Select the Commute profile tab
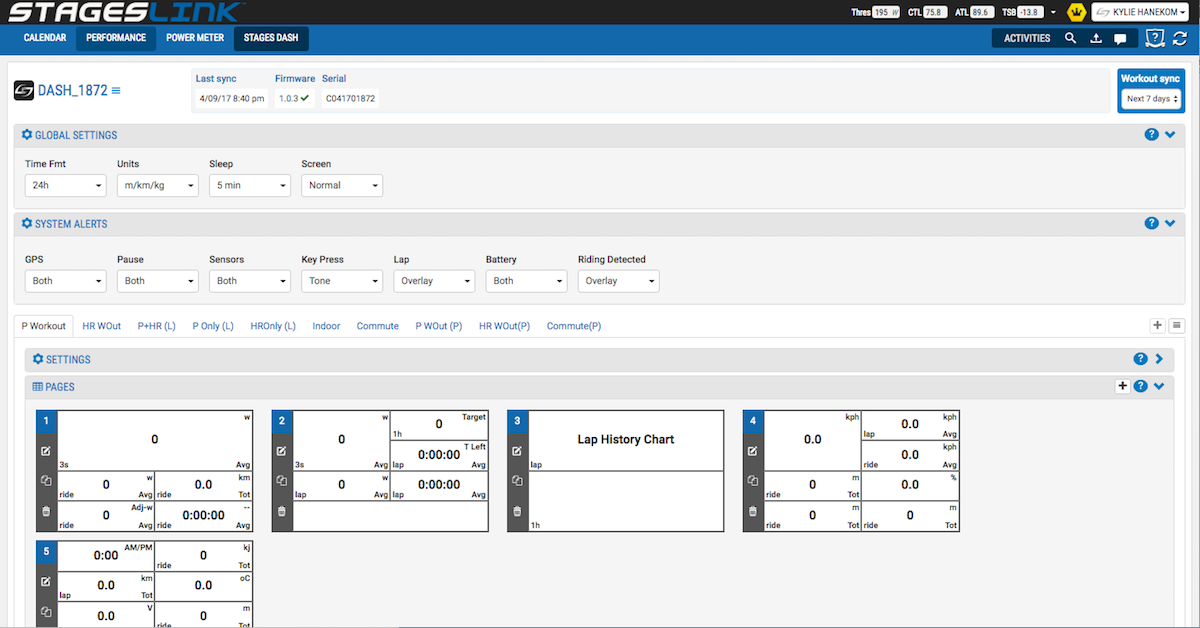The height and width of the screenshot is (628, 1200). click(x=378, y=326)
